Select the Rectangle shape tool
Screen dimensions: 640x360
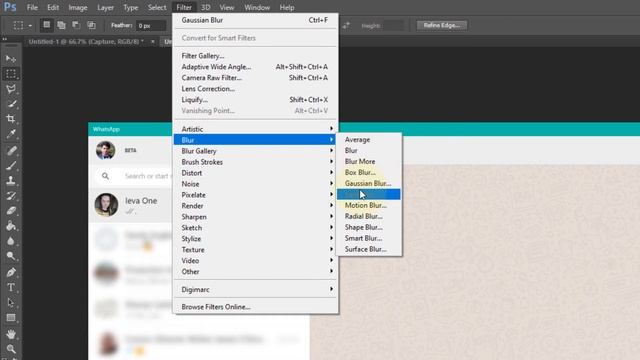click(11, 318)
